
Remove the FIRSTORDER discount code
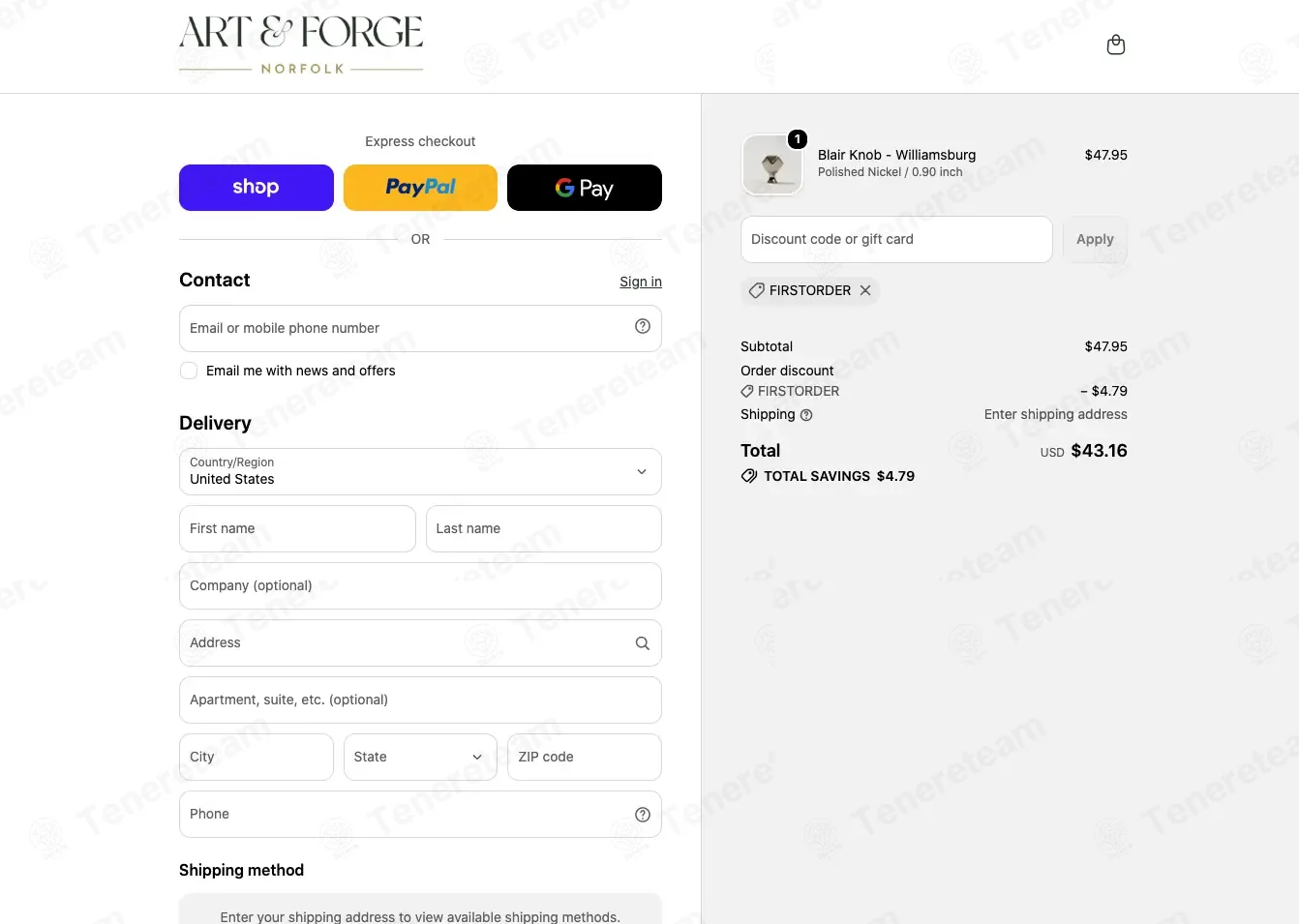coord(865,290)
